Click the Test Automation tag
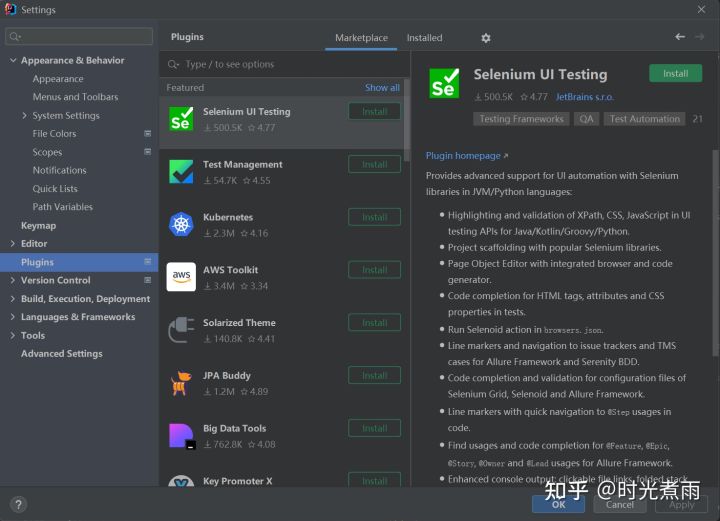The image size is (720, 521). (x=644, y=119)
